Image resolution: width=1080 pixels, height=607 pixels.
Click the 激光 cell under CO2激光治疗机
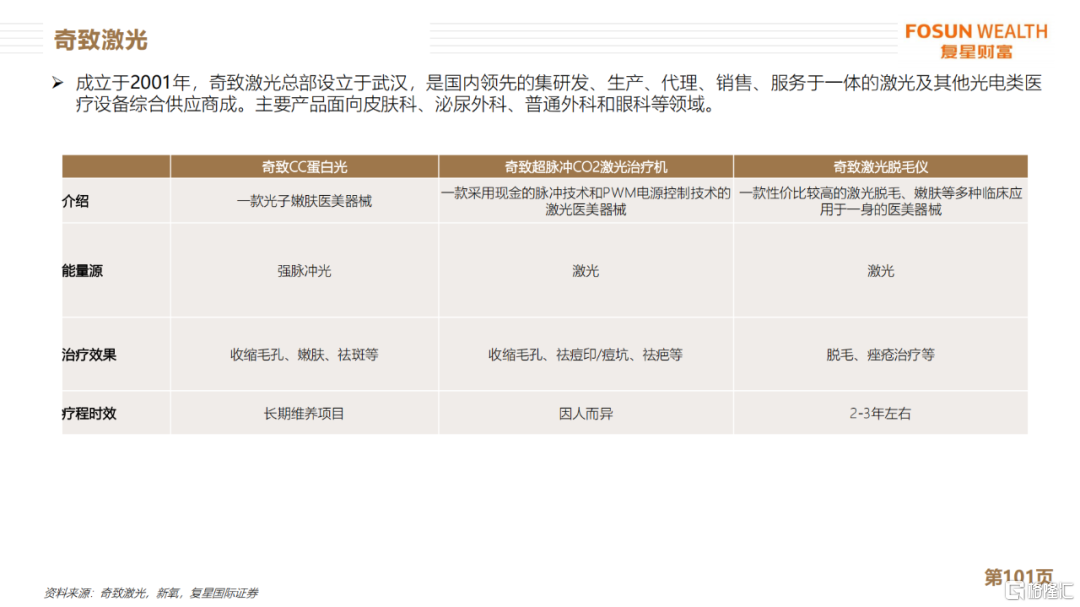(585, 271)
